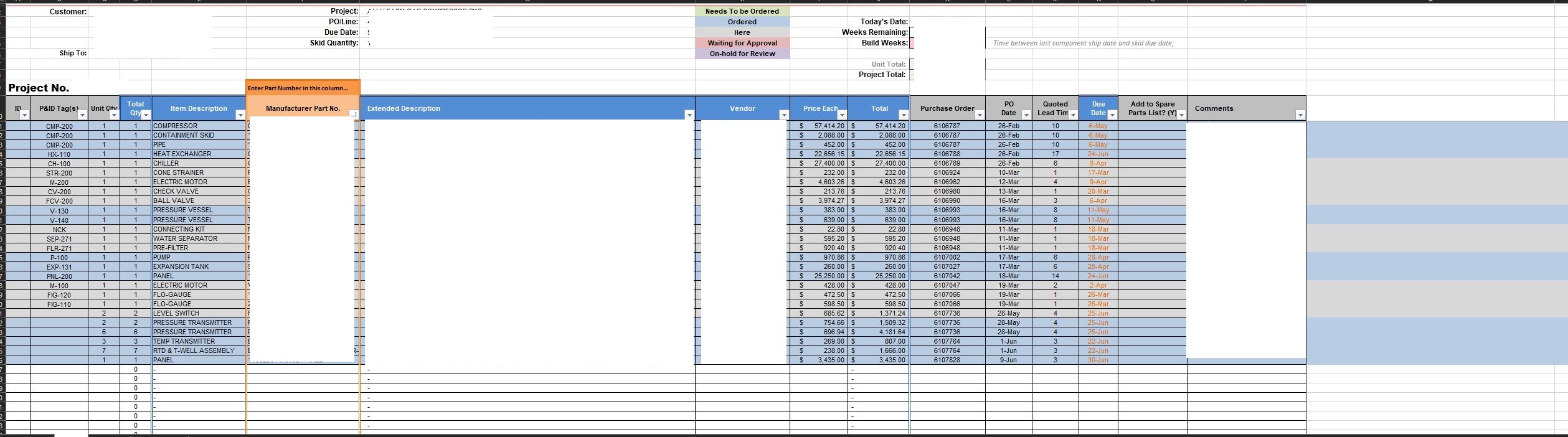This screenshot has height=437, width=1568.
Task: Select the 'Project No.' heading cell
Action: [x=39, y=88]
